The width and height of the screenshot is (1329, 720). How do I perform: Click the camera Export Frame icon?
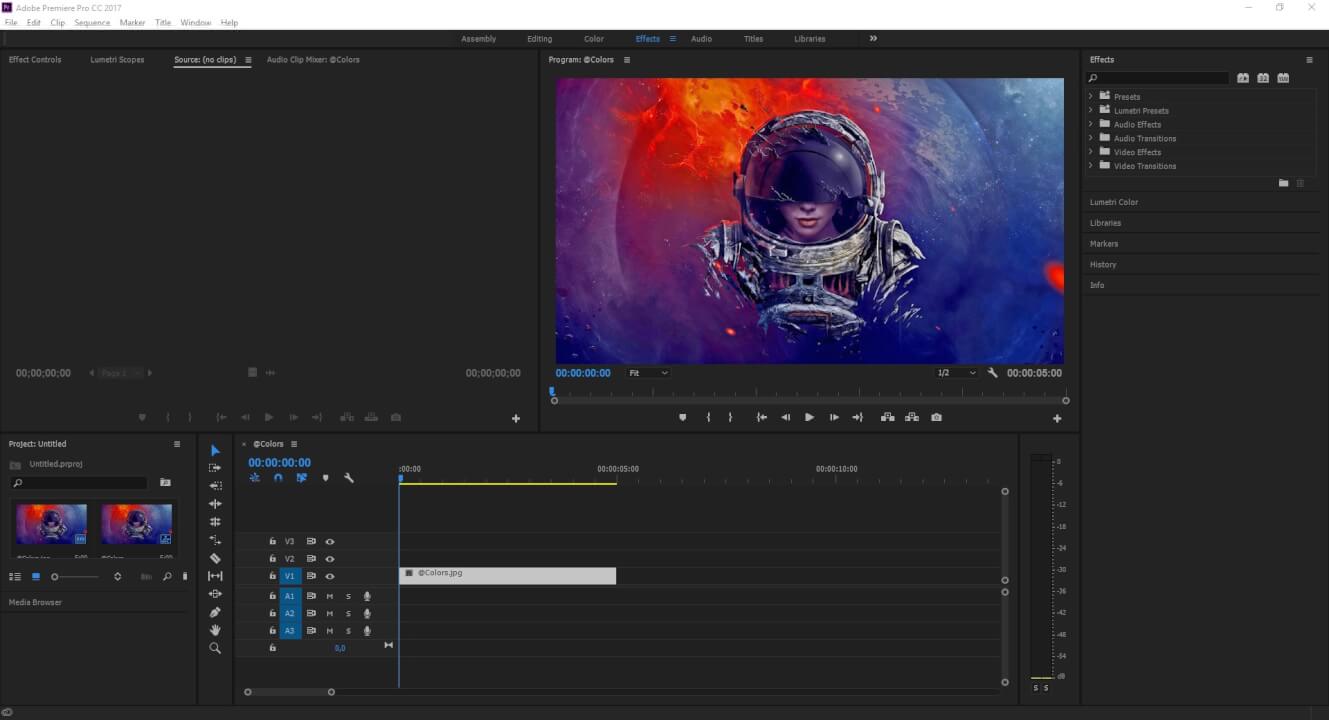pos(936,417)
